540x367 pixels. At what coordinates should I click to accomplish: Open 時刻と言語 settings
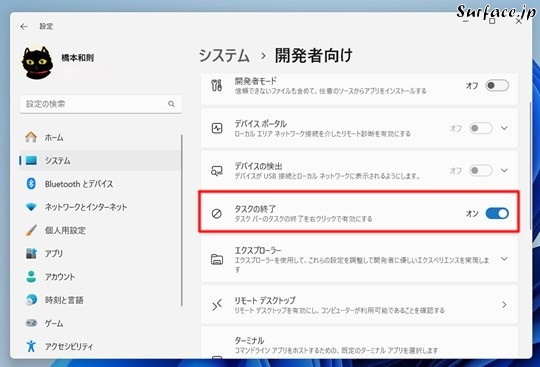click(100, 300)
